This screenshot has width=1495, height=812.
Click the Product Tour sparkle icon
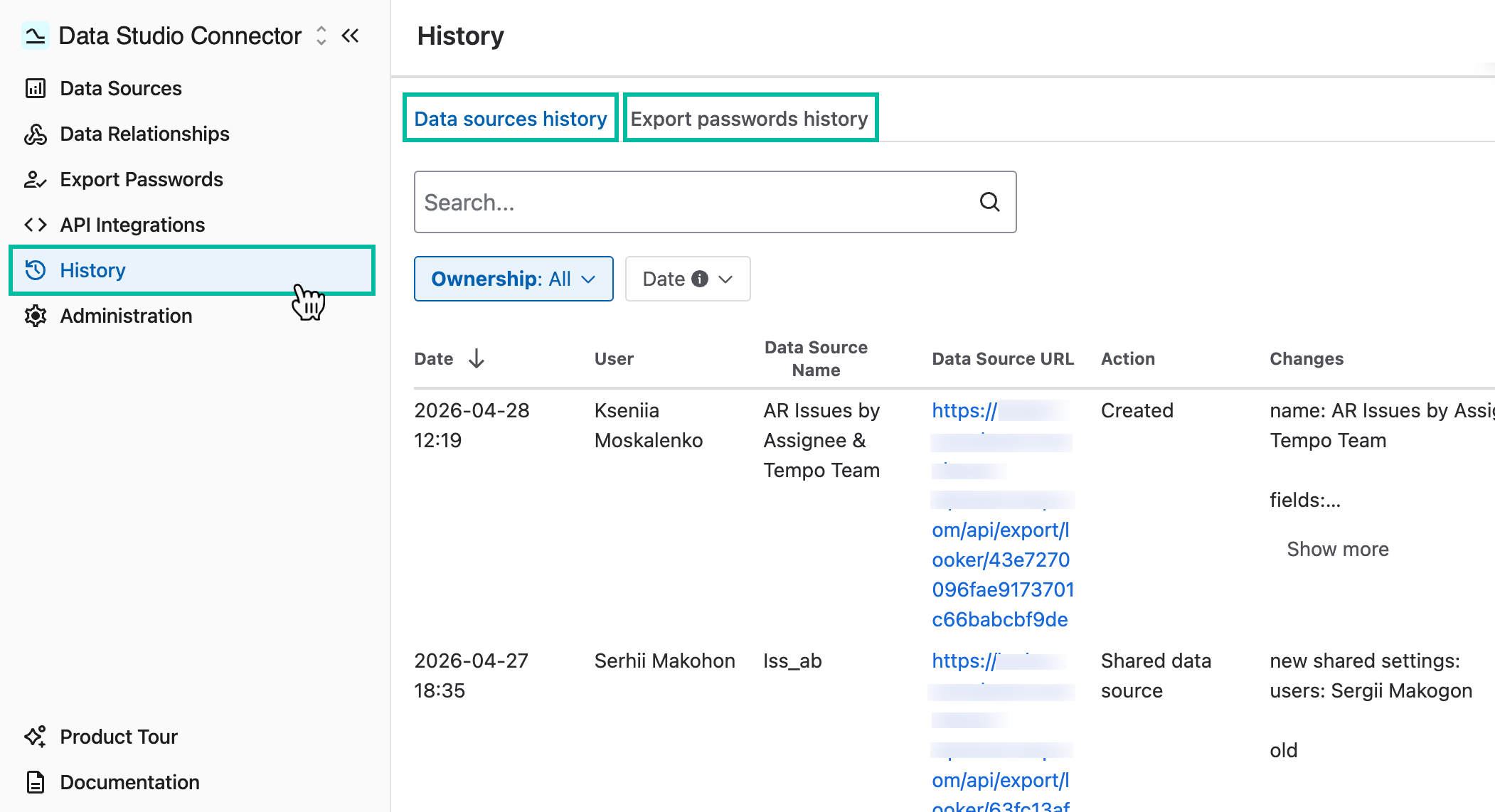coord(36,737)
